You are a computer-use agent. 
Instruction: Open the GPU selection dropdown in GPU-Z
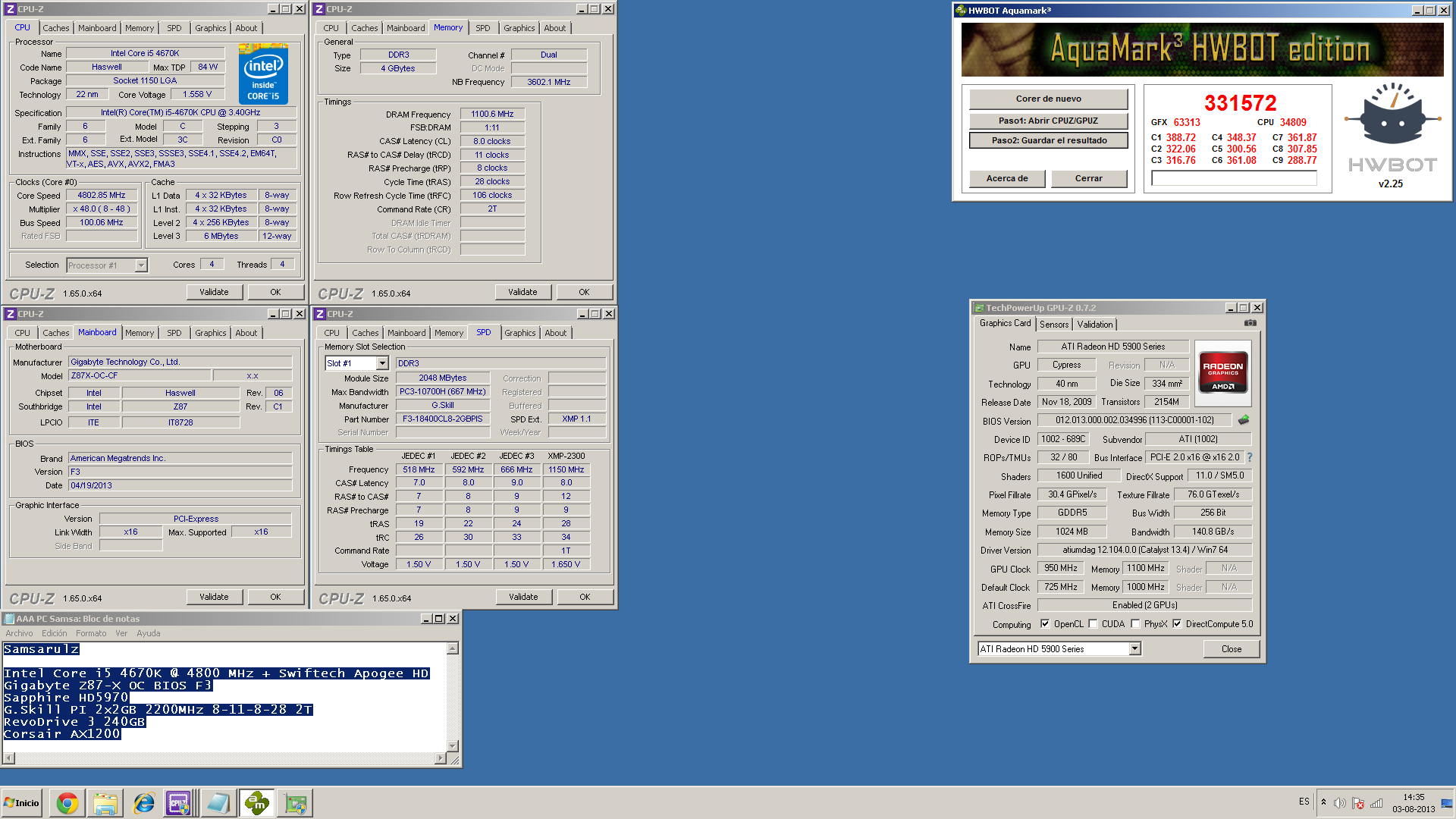1134,649
